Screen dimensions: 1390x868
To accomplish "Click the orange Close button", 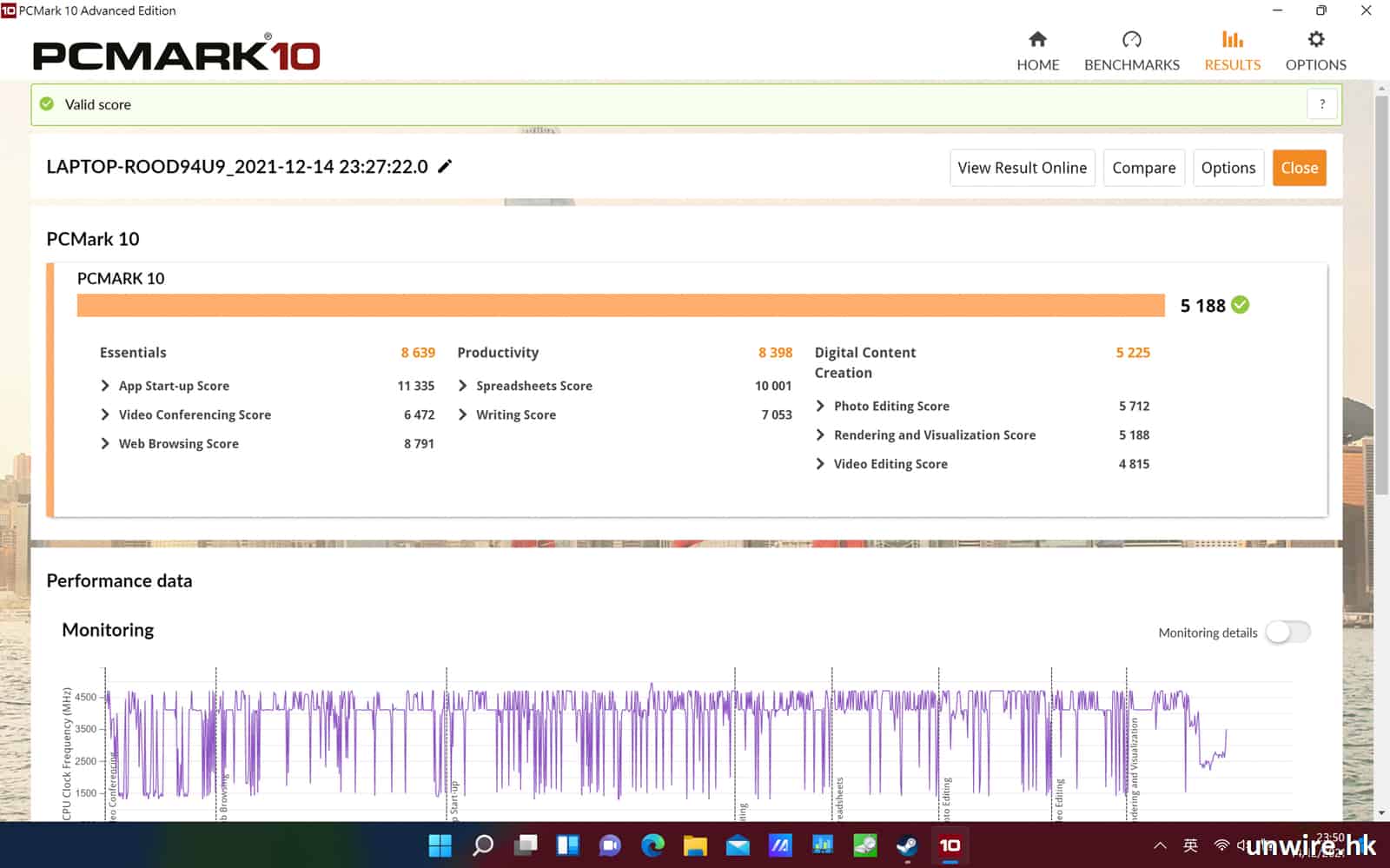I will [x=1299, y=168].
